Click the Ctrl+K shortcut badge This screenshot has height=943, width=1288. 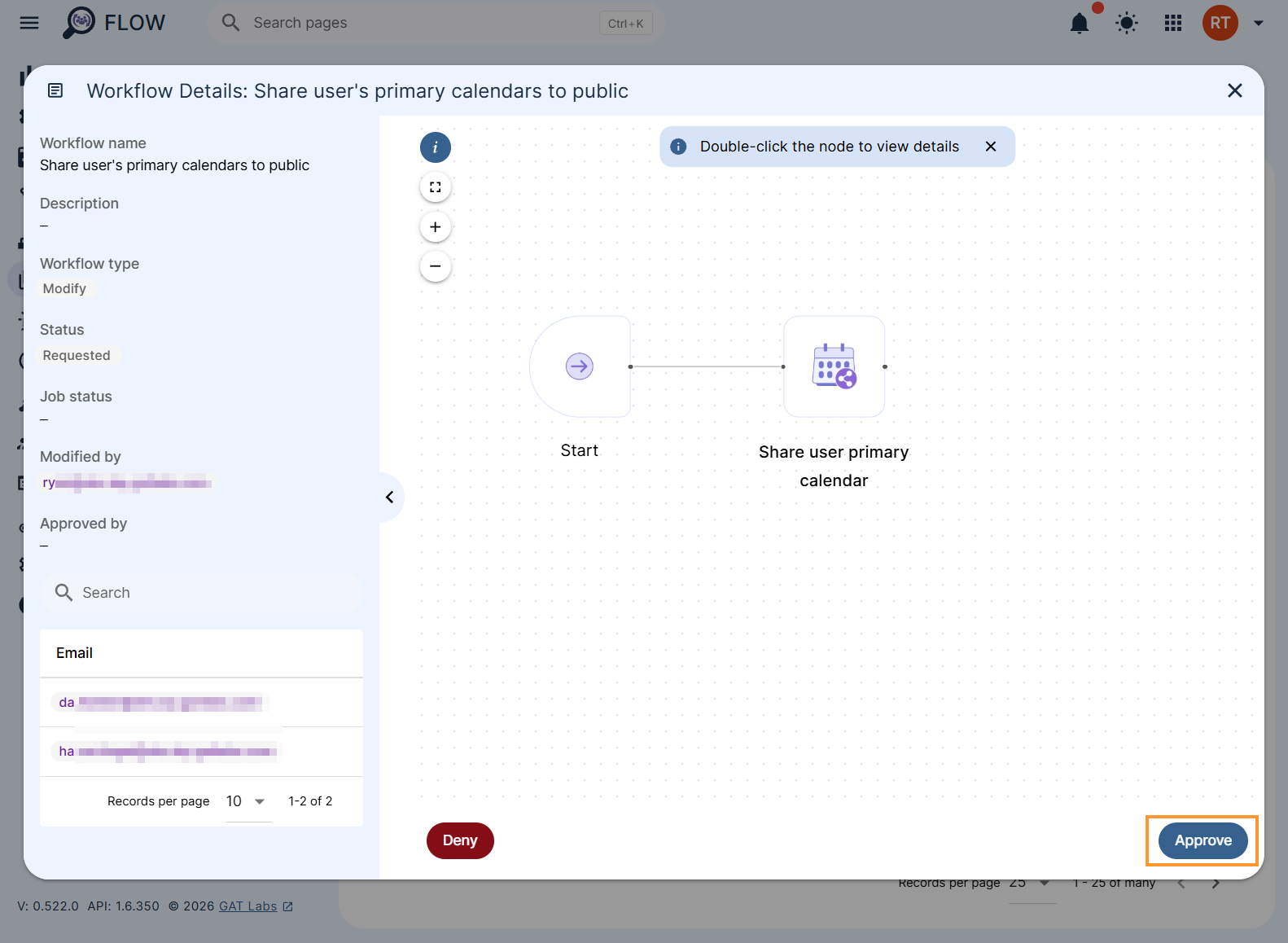(x=625, y=24)
